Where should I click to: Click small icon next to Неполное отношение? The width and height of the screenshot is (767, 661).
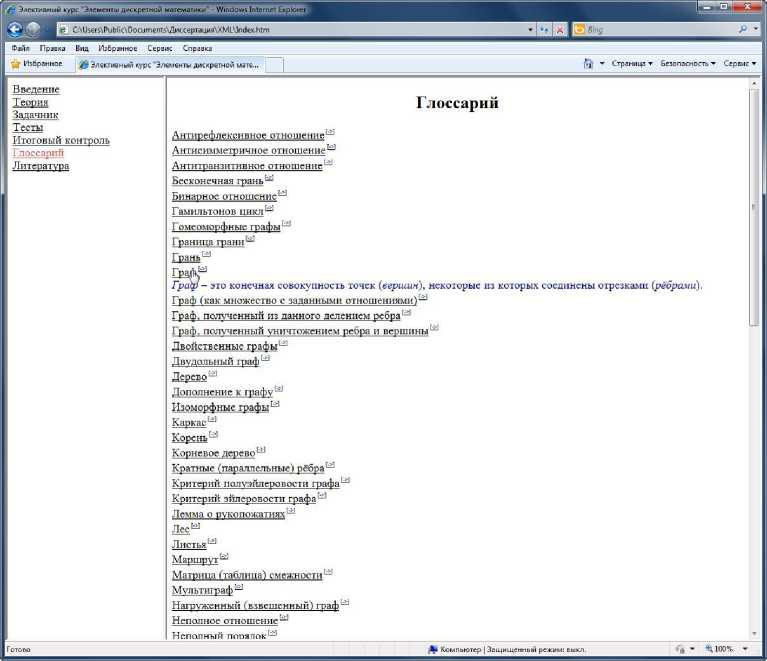click(x=284, y=617)
